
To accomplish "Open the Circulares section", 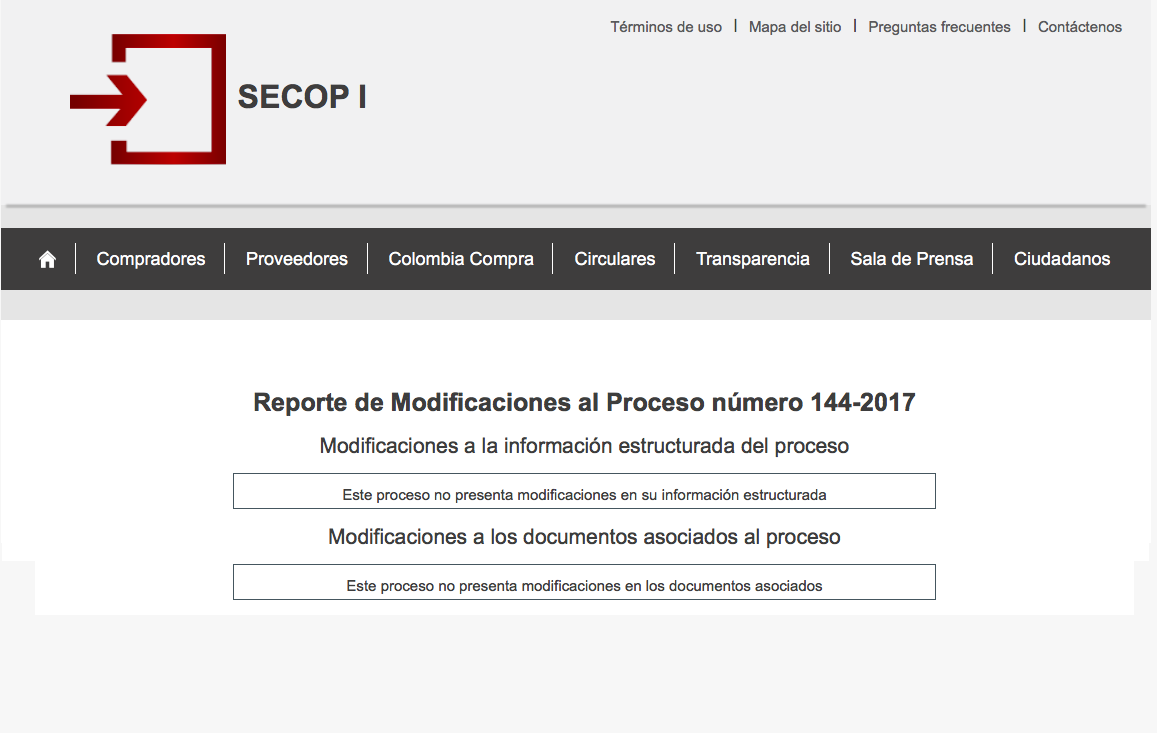I will click(x=615, y=259).
